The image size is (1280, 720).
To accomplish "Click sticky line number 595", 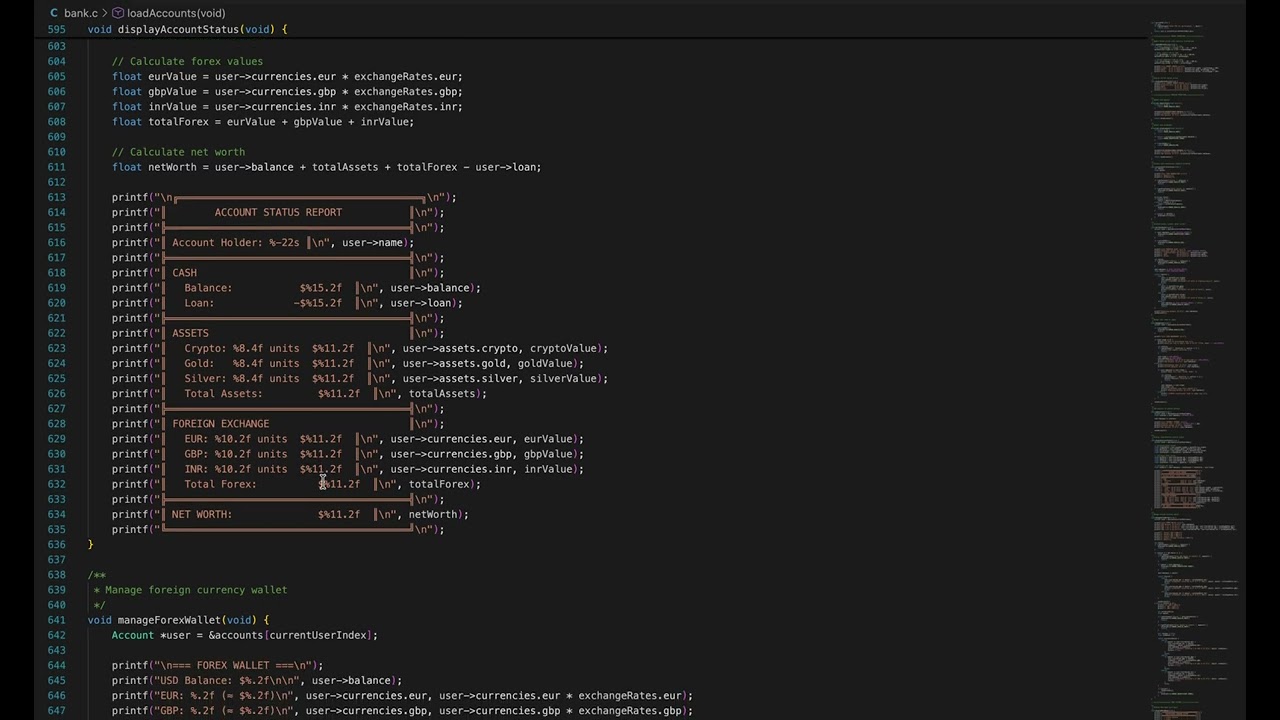I will [56, 29].
